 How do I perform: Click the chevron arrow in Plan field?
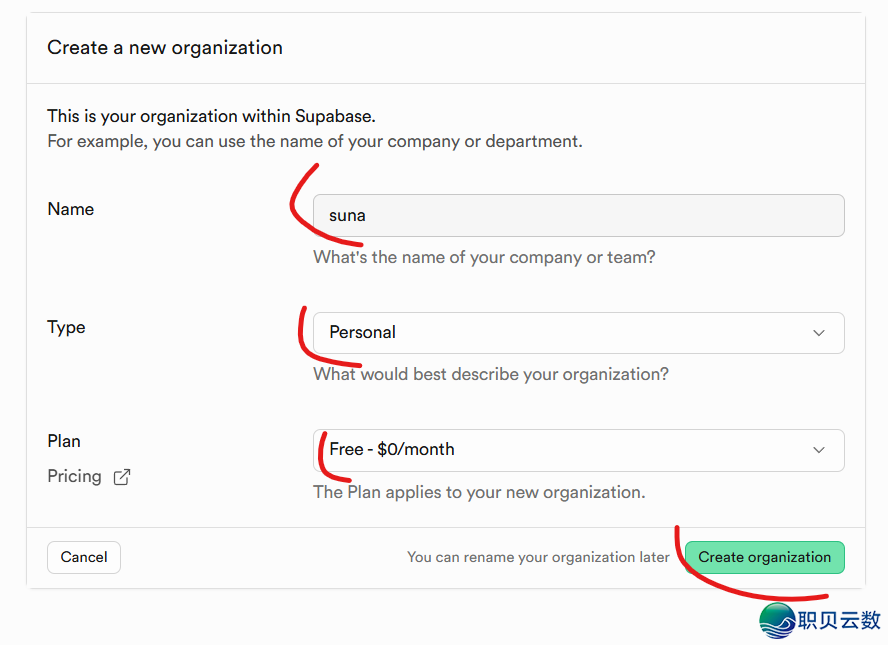tap(818, 450)
